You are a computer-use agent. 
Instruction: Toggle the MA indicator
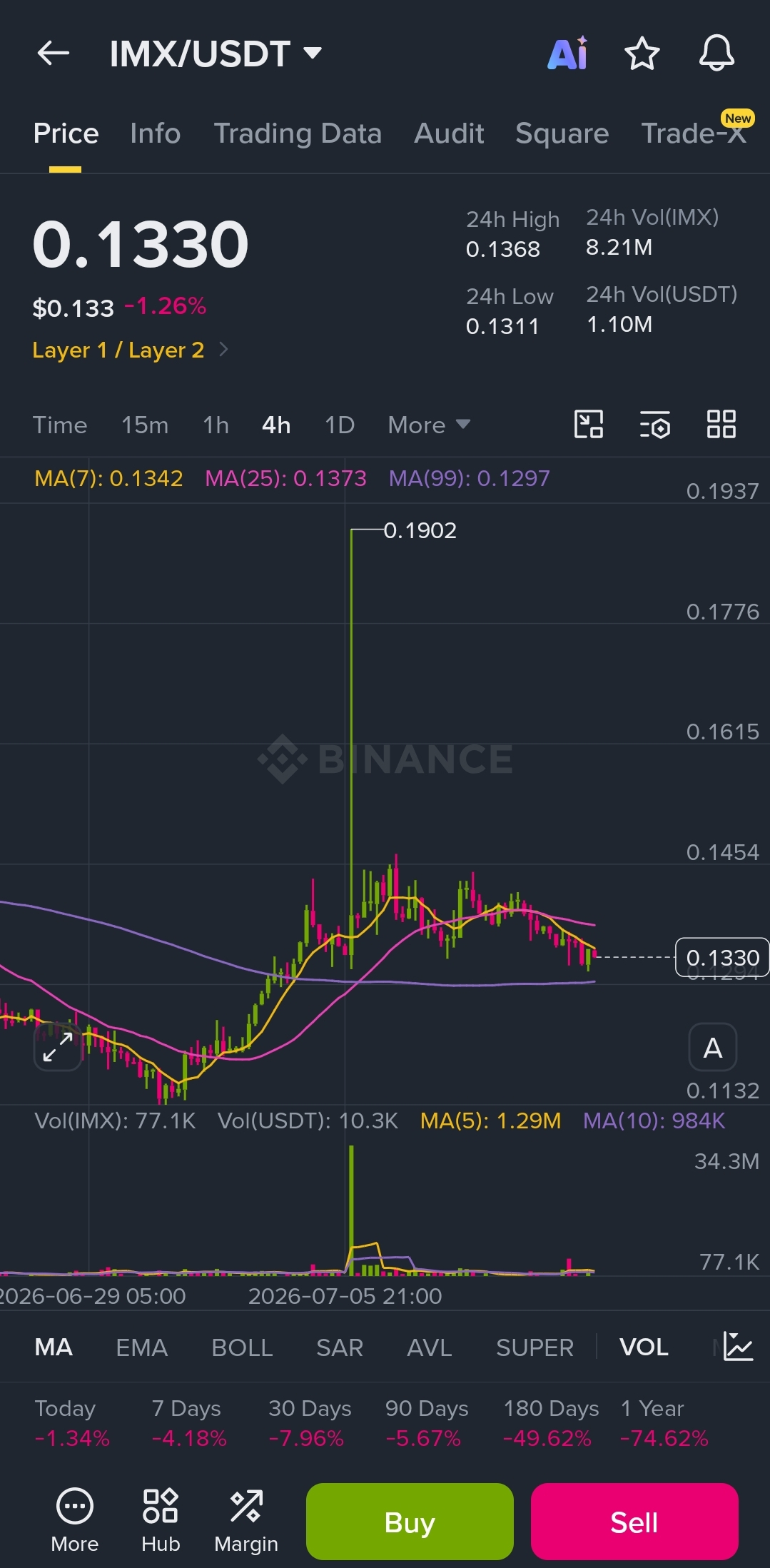[54, 1347]
